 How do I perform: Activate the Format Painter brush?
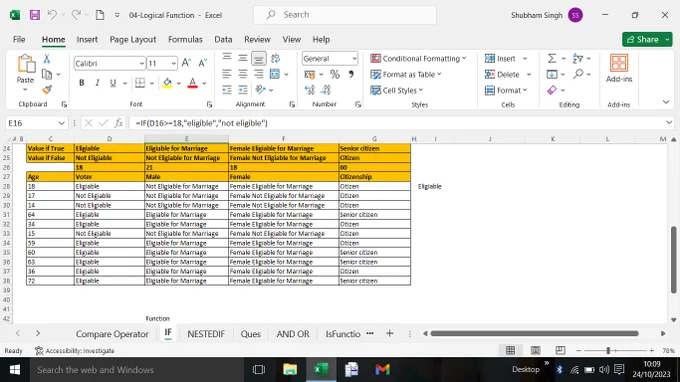(47, 90)
